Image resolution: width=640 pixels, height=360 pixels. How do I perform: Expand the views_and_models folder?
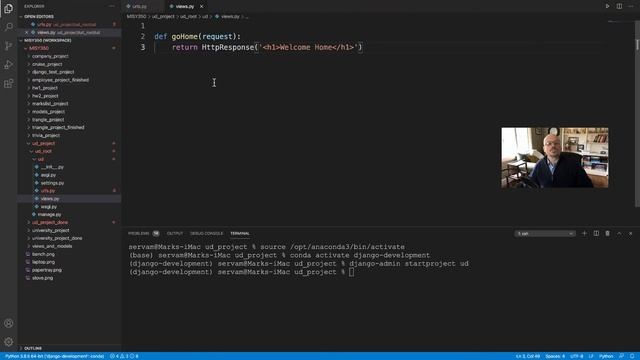[52, 246]
